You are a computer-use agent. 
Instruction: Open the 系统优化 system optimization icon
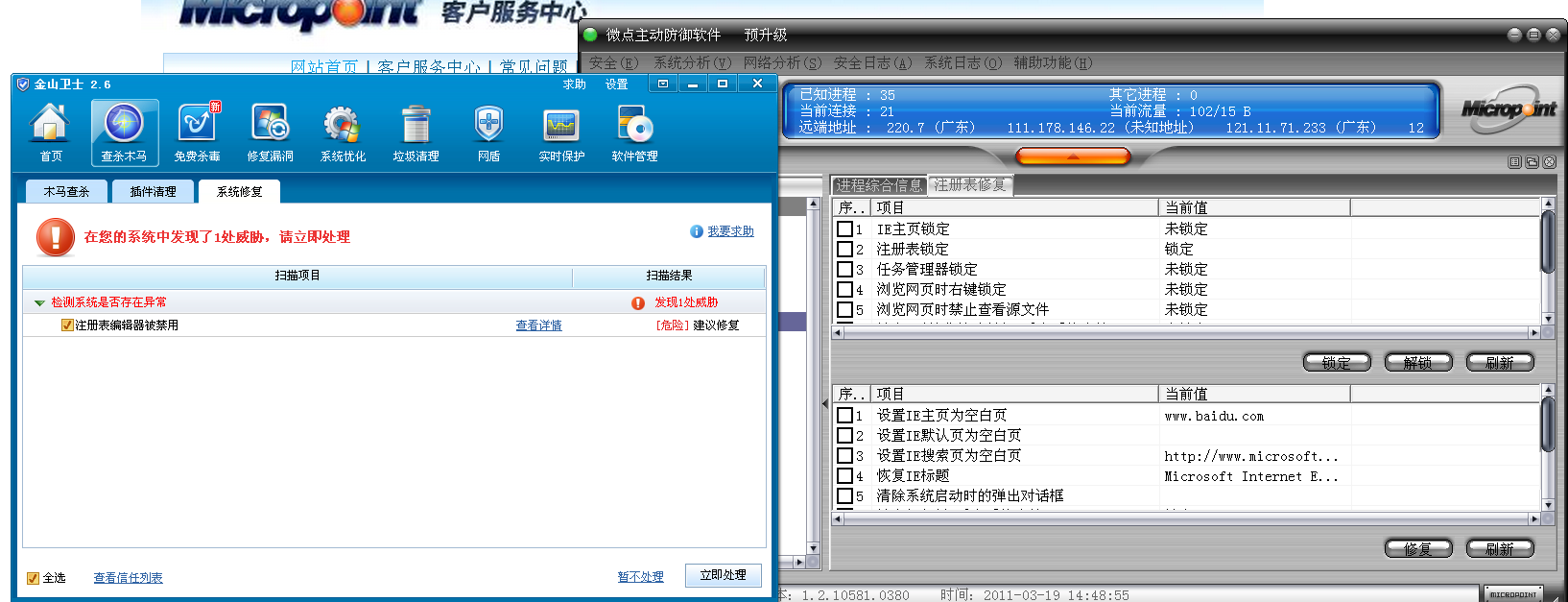tap(343, 132)
